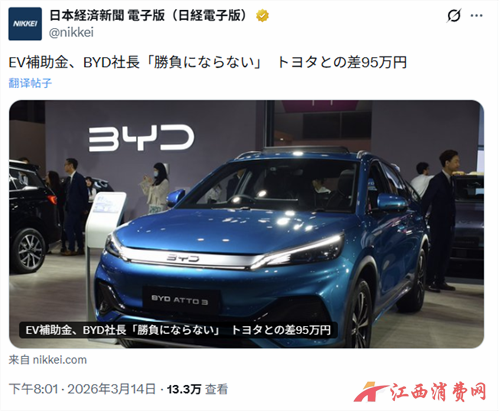500x411 pixels.
Task: Open the 来自 nikkei.com source link
Action: click(48, 360)
